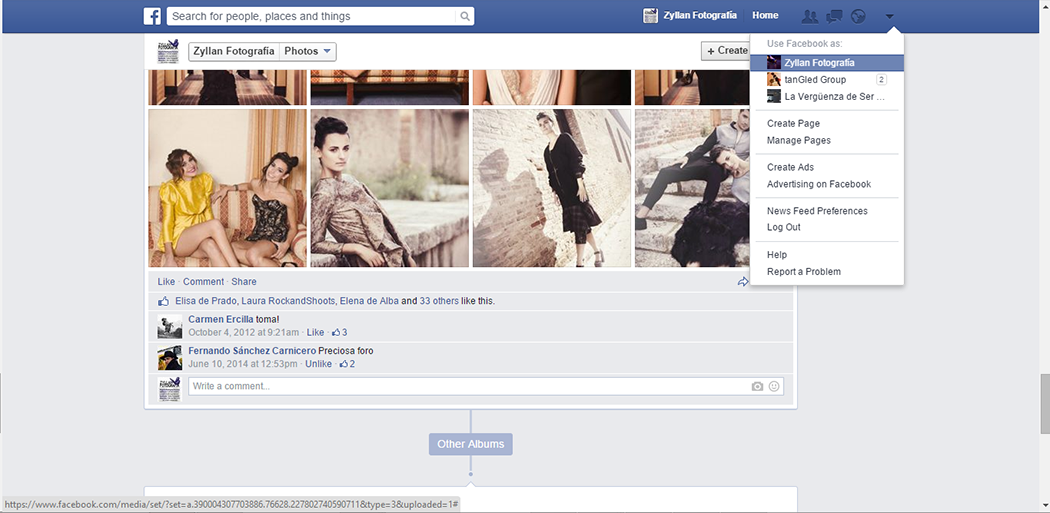Click Fernando Sánchez Carnicero's profile picture
The height and width of the screenshot is (513, 1050).
tap(169, 358)
